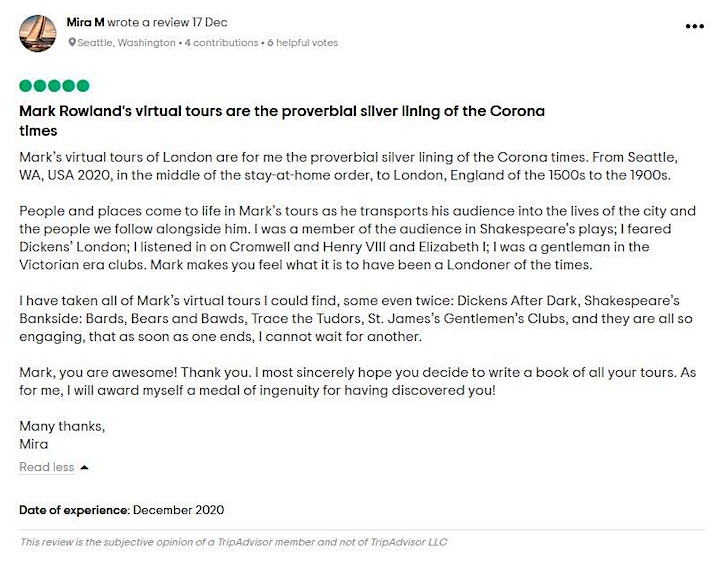720x568 pixels.
Task: Click the third green rating bubble
Action: click(54, 86)
